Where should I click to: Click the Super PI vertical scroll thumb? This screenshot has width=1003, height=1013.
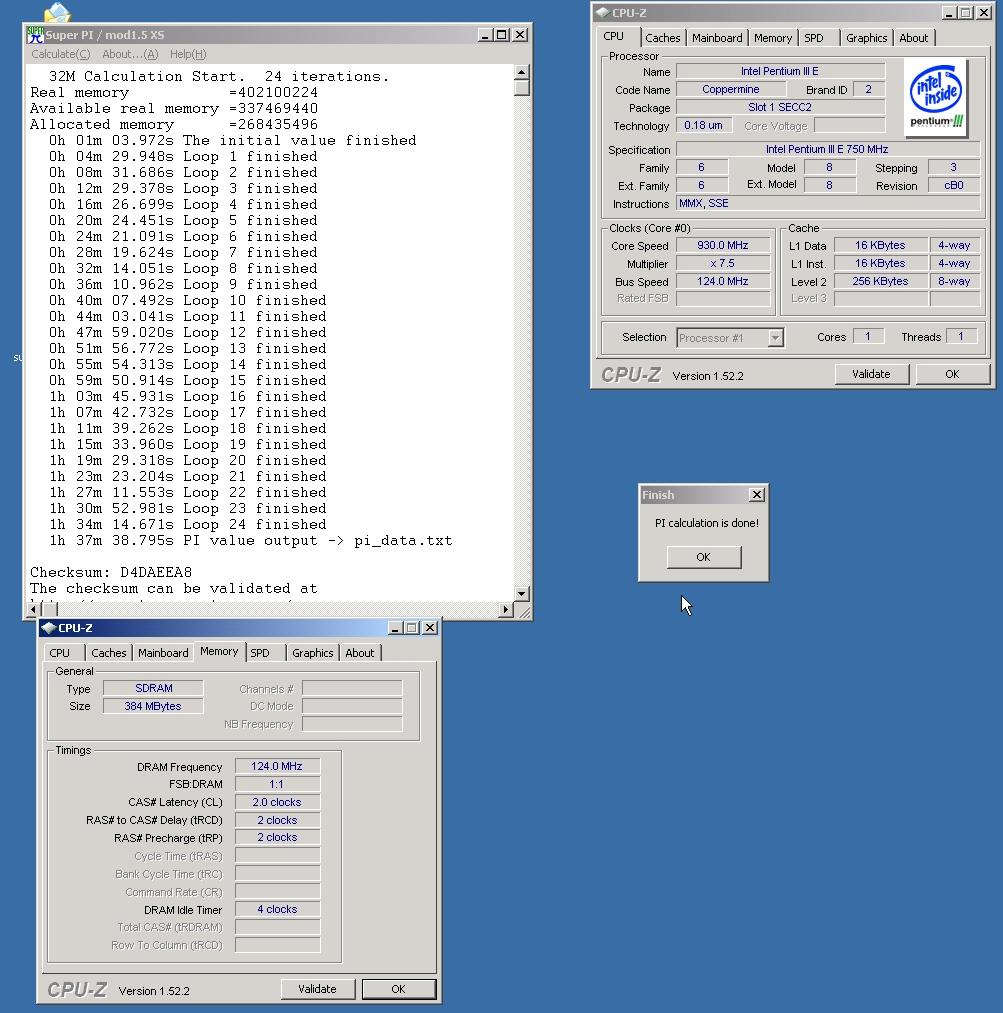click(x=521, y=87)
